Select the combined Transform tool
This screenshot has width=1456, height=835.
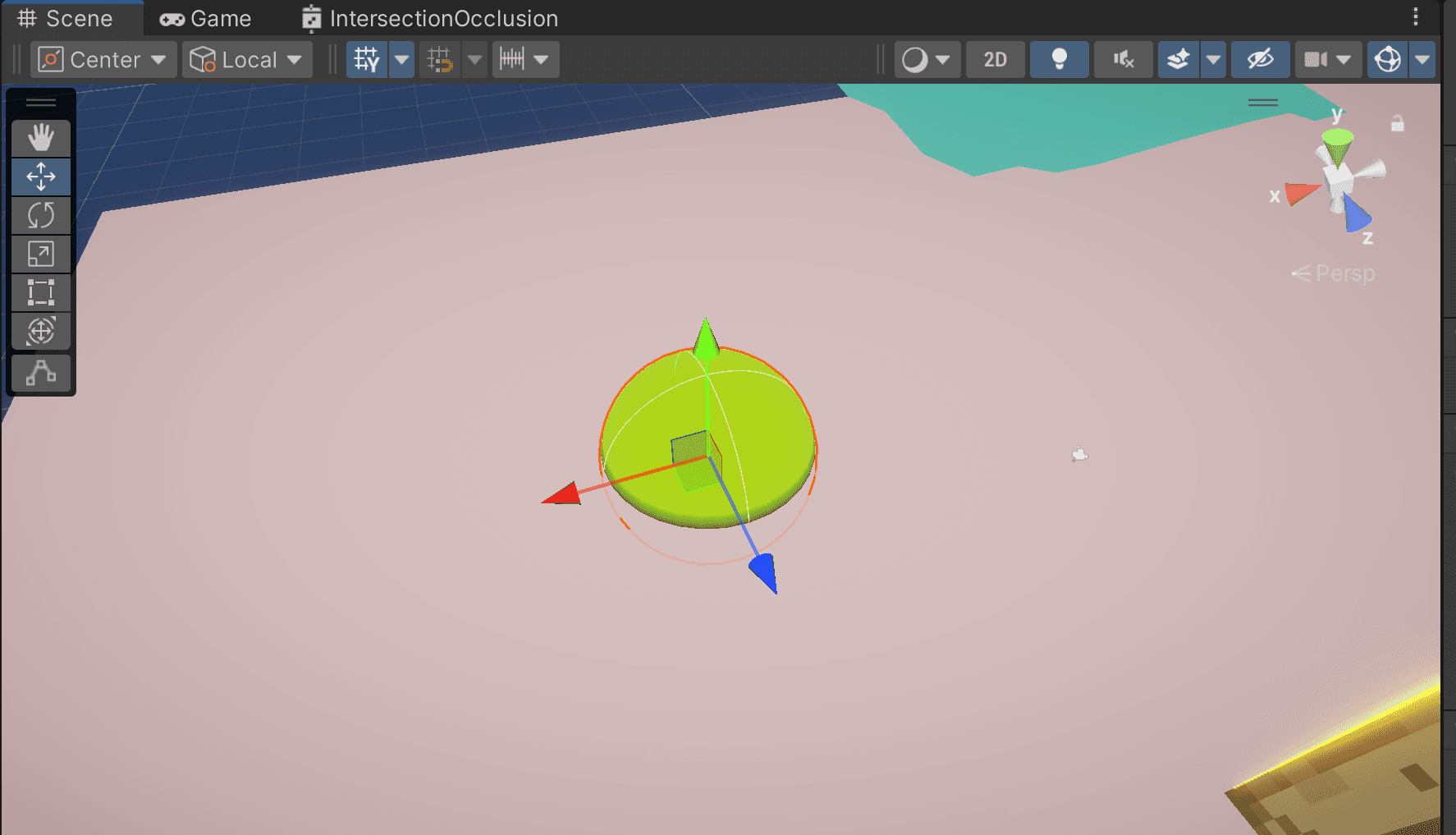pos(41,331)
